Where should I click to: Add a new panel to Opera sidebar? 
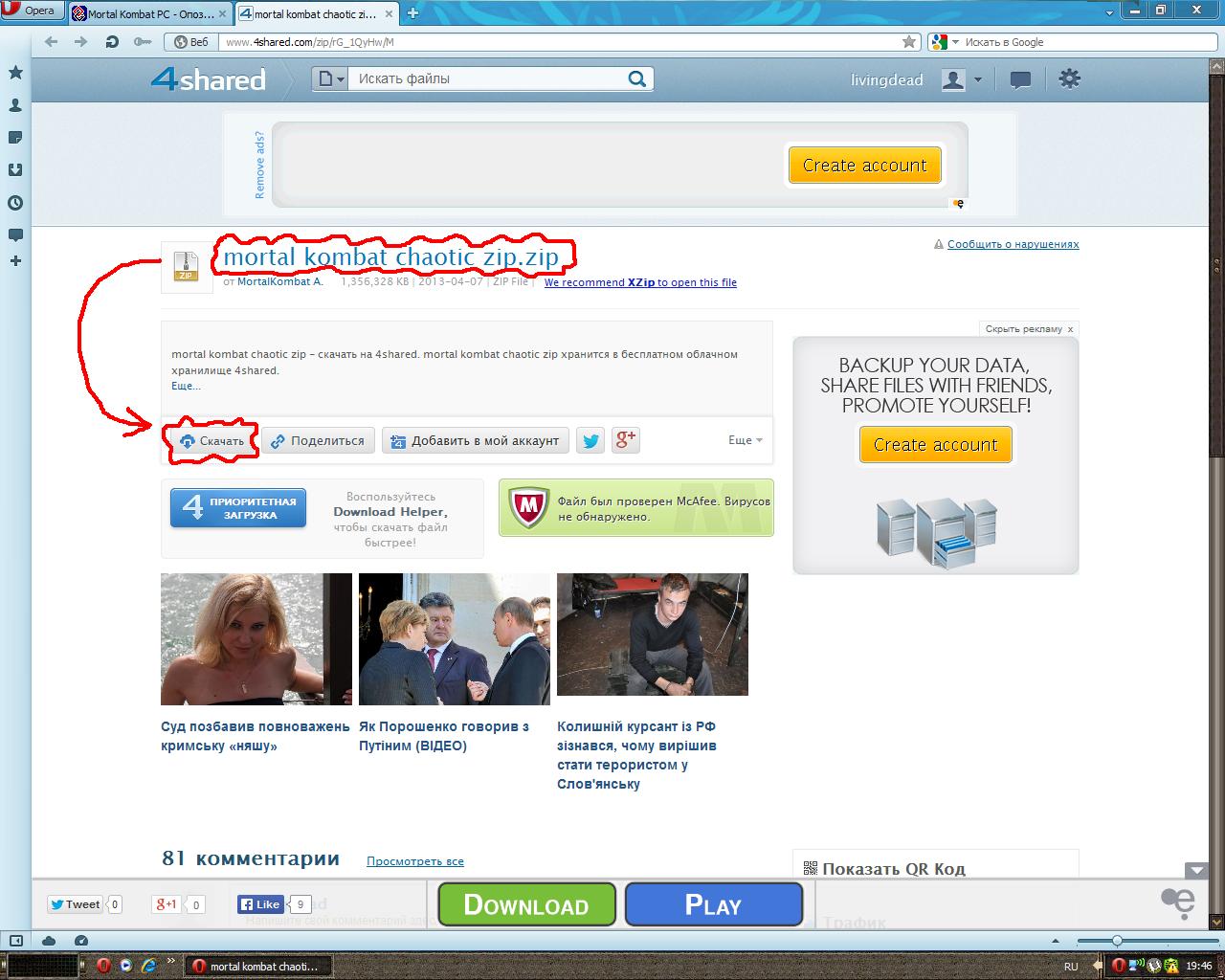click(x=15, y=261)
